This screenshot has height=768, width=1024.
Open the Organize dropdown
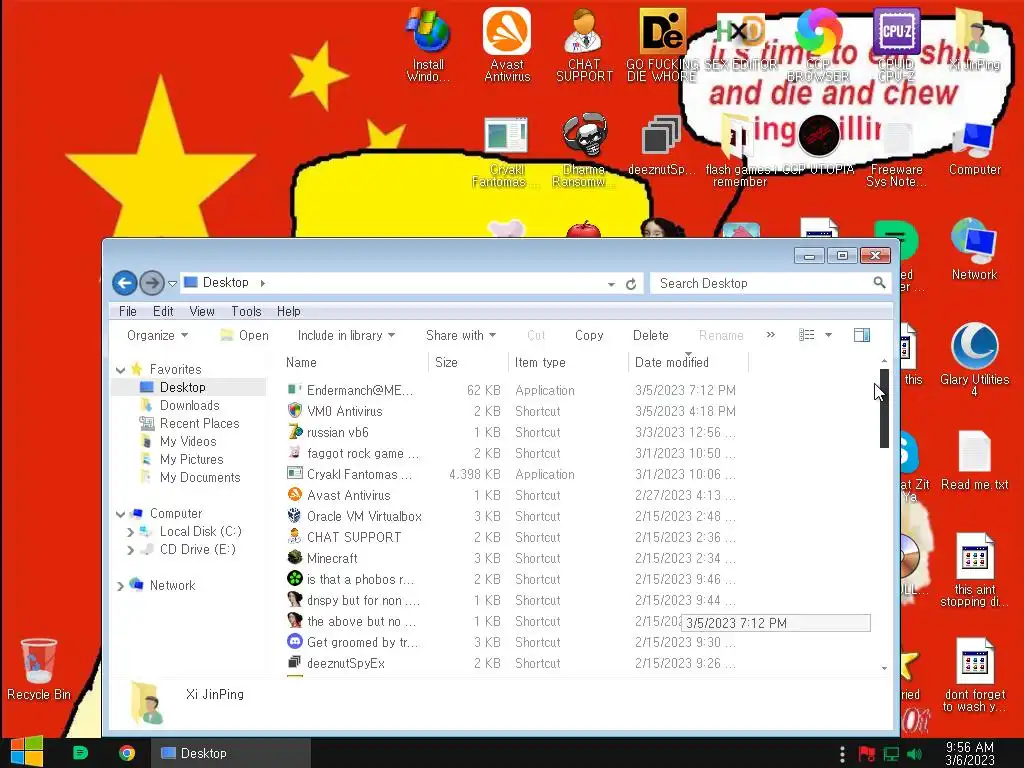point(157,335)
